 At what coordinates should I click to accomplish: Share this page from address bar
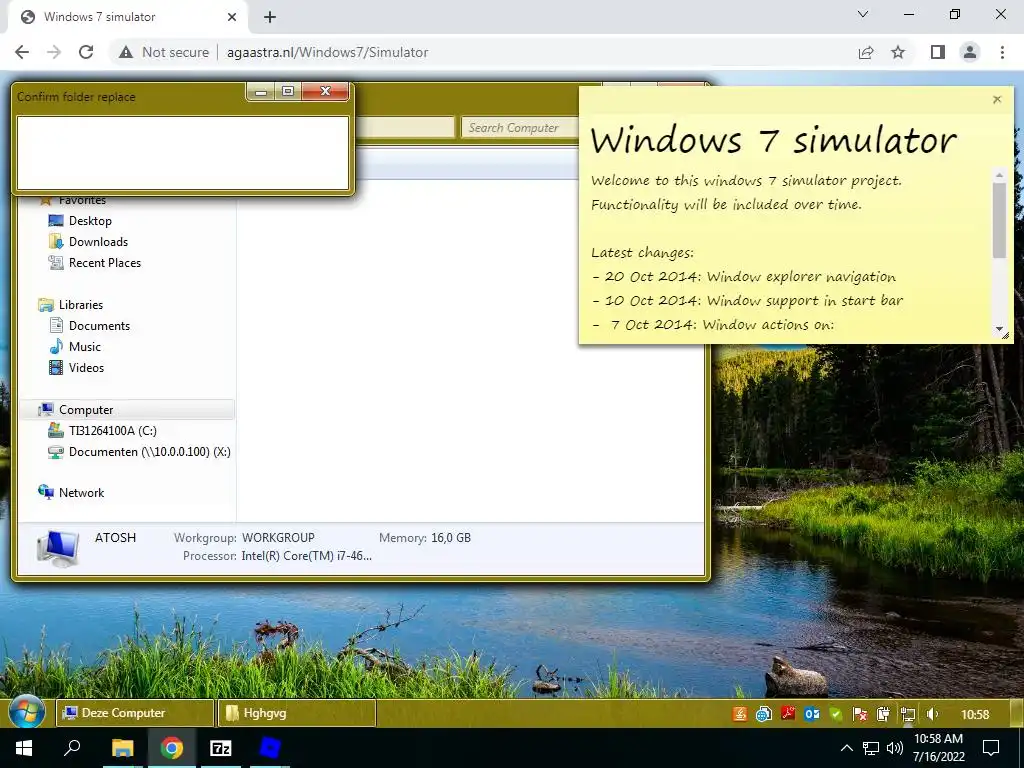click(866, 52)
